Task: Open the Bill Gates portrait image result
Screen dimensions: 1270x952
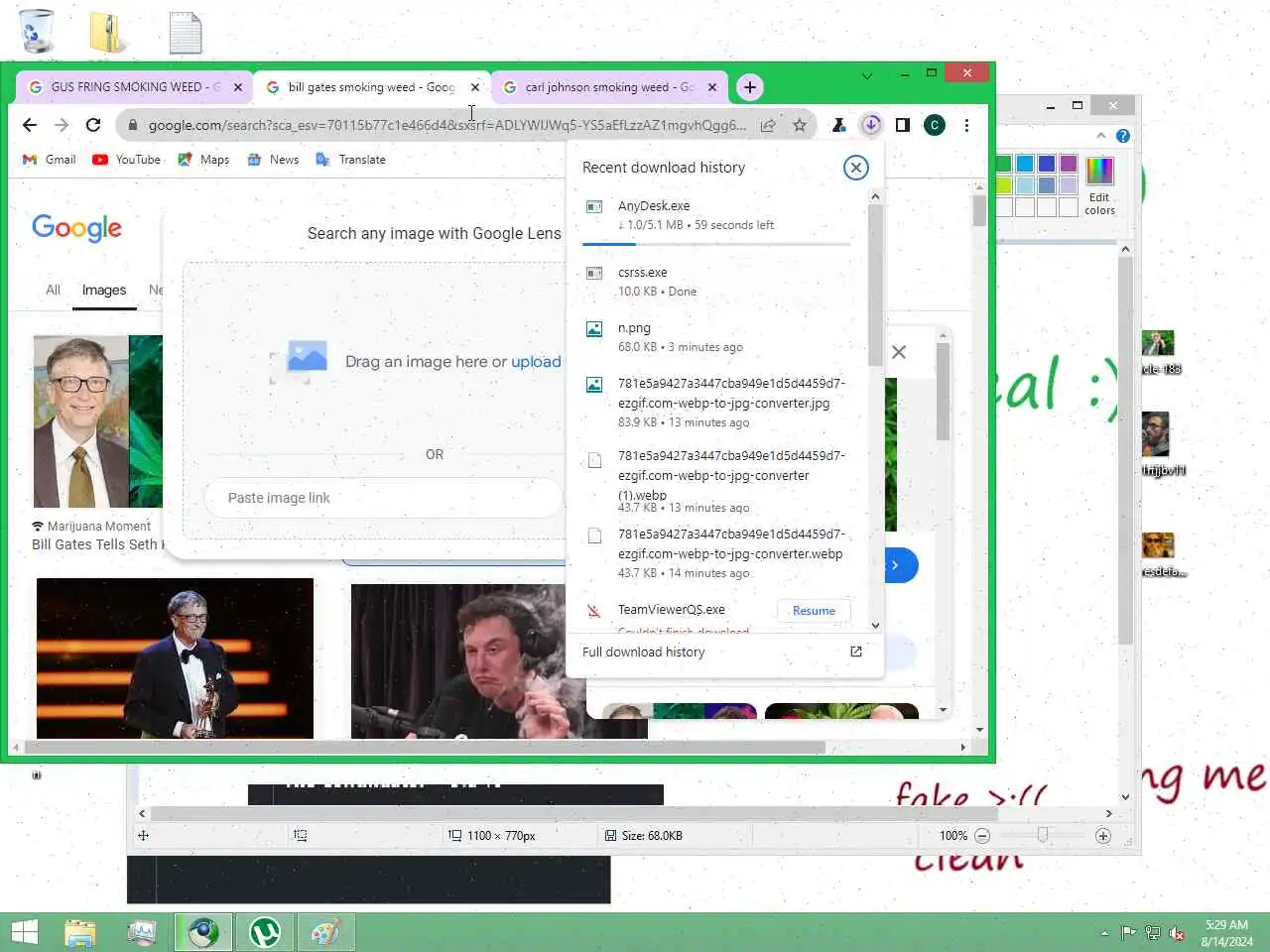Action: pos(97,421)
